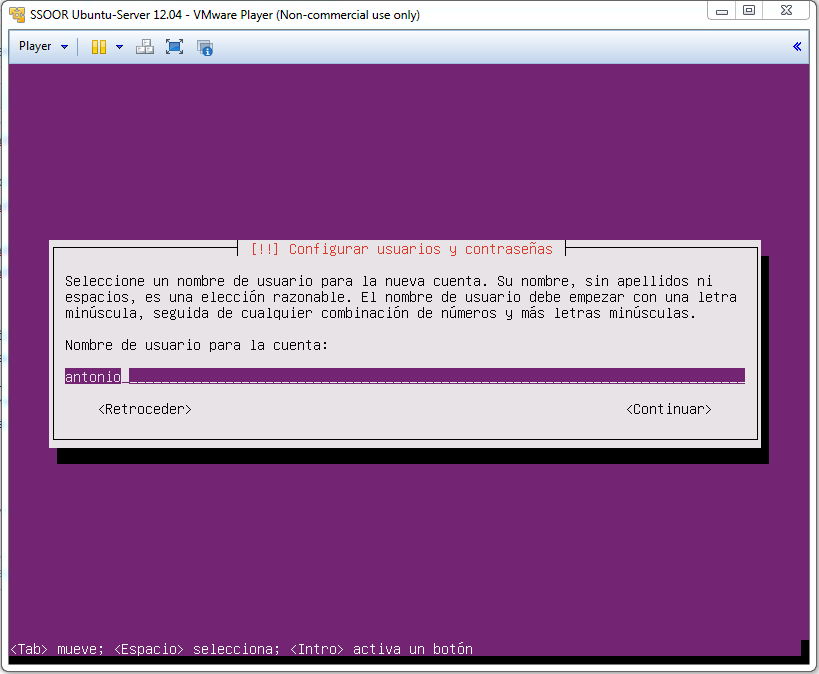Collapse the toolbar with the double chevron
819x674 pixels.
tap(796, 46)
